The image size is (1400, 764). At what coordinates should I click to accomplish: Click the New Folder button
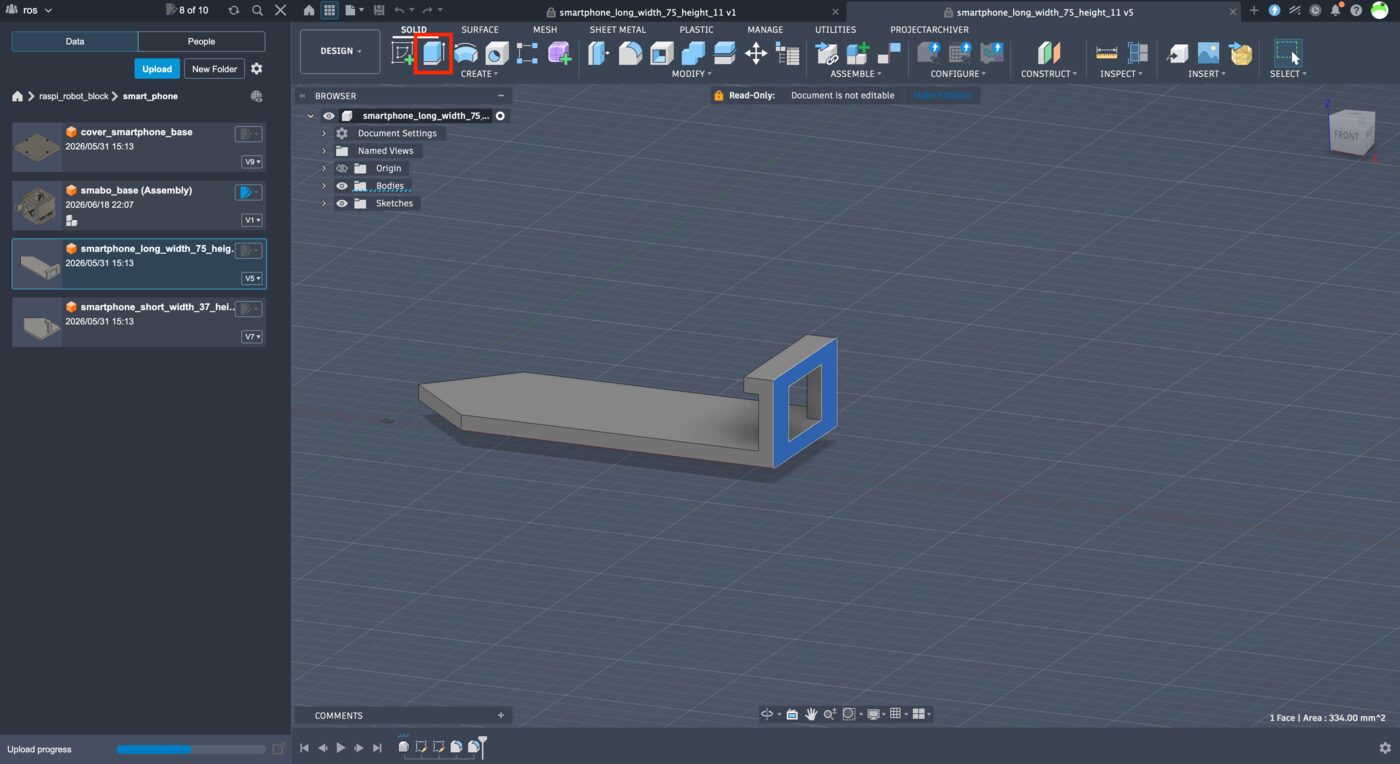[x=215, y=69]
